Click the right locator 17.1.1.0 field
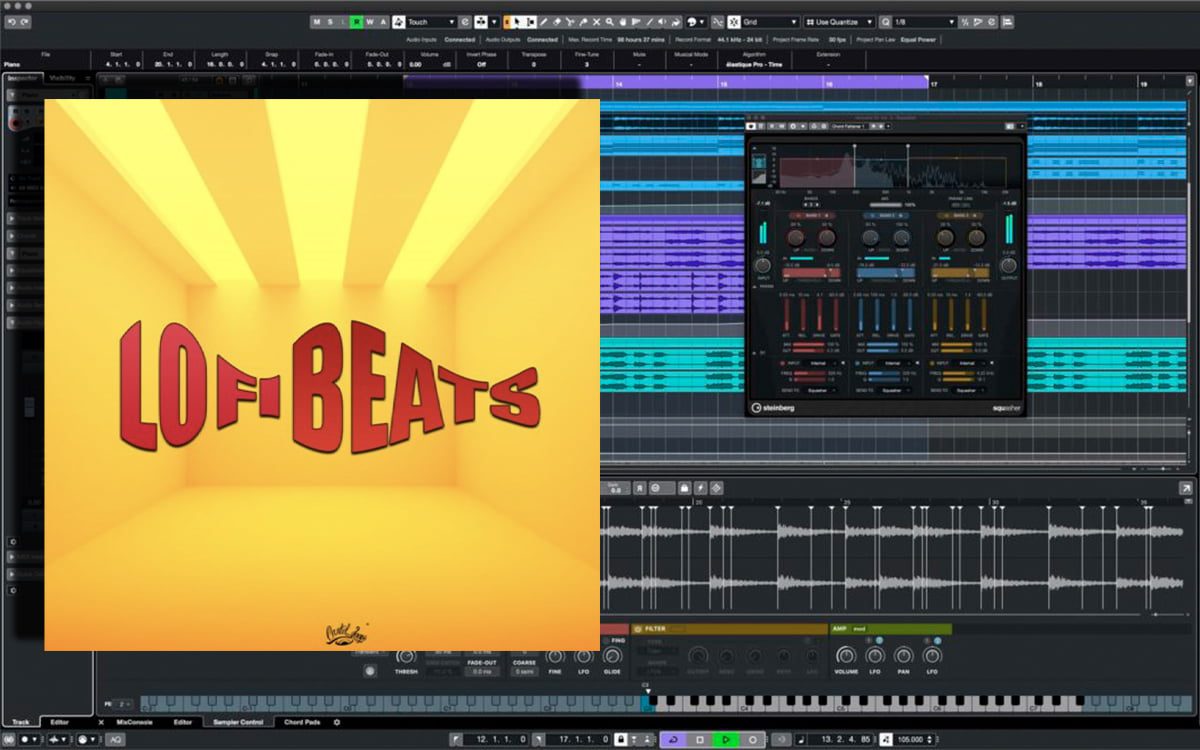Image resolution: width=1200 pixels, height=750 pixels. pyautogui.click(x=579, y=739)
